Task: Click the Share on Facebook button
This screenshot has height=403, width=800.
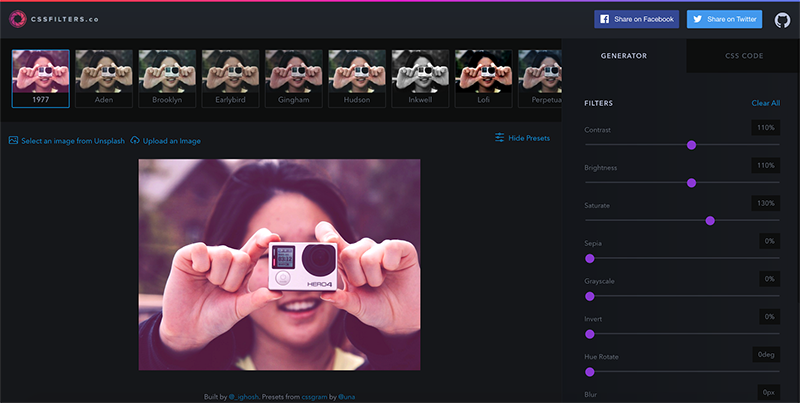Action: pos(636,19)
